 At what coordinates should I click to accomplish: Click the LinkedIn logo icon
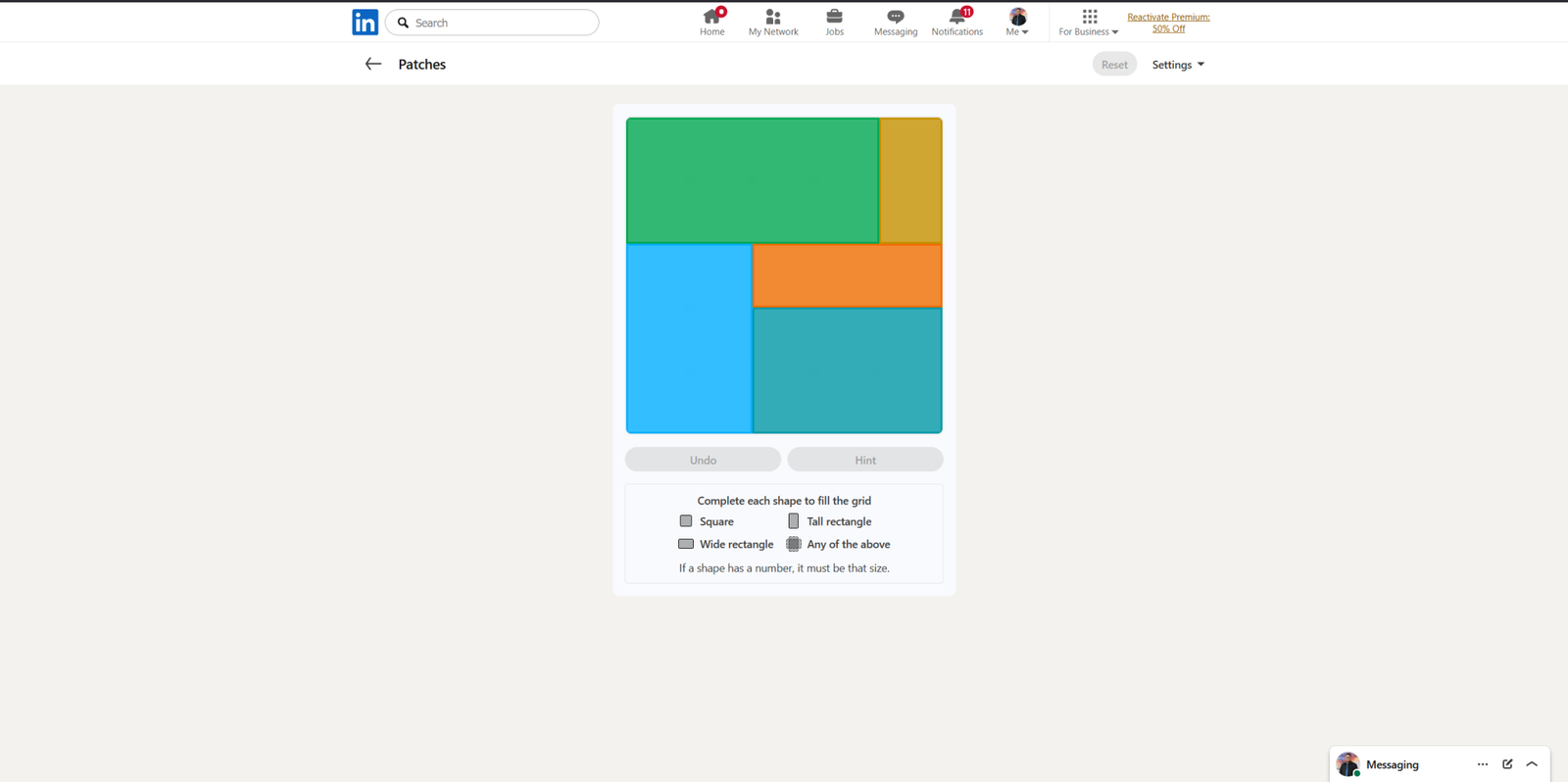(x=365, y=23)
